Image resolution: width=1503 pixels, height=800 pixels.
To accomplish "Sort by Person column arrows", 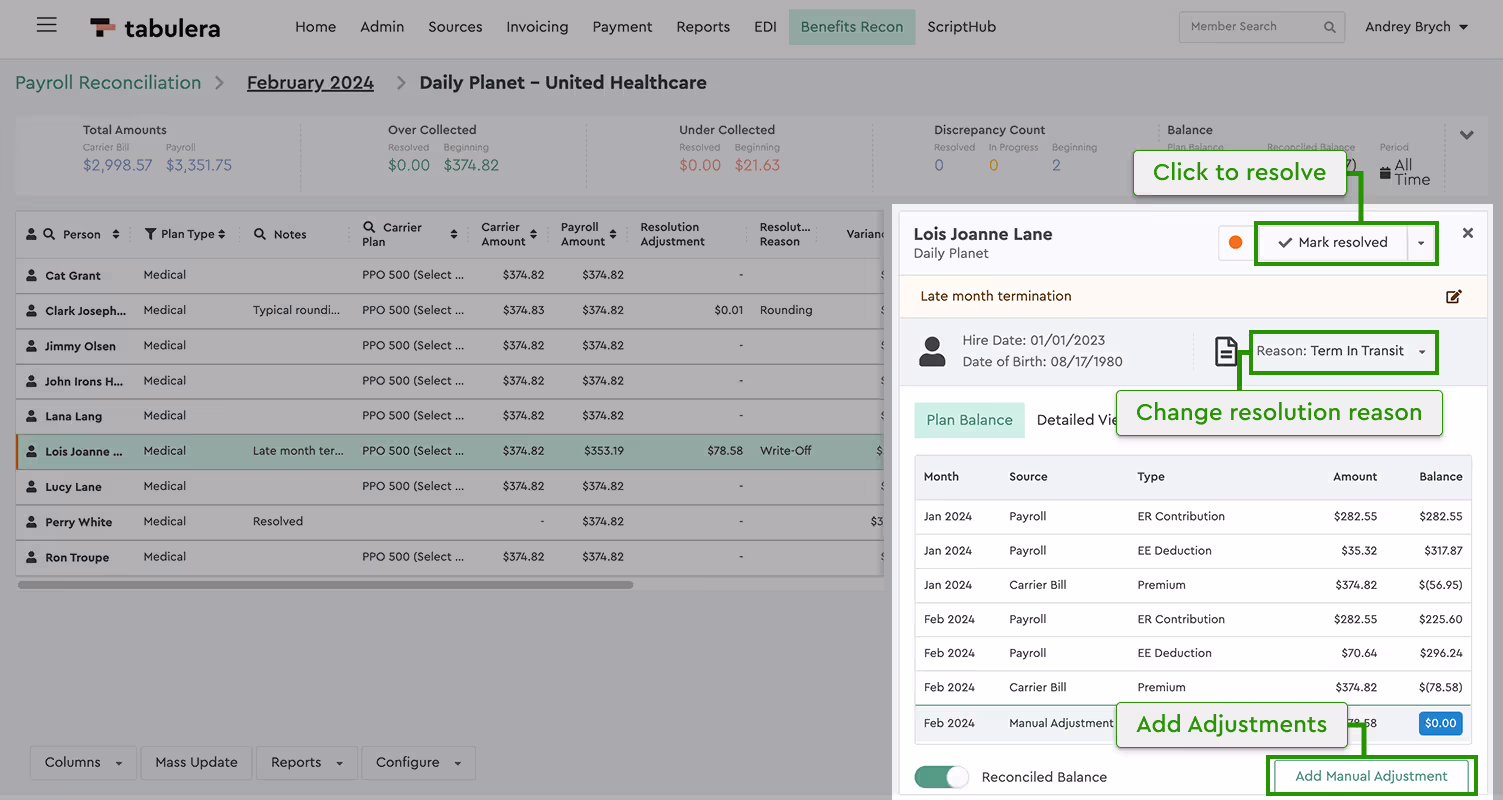I will (116, 234).
